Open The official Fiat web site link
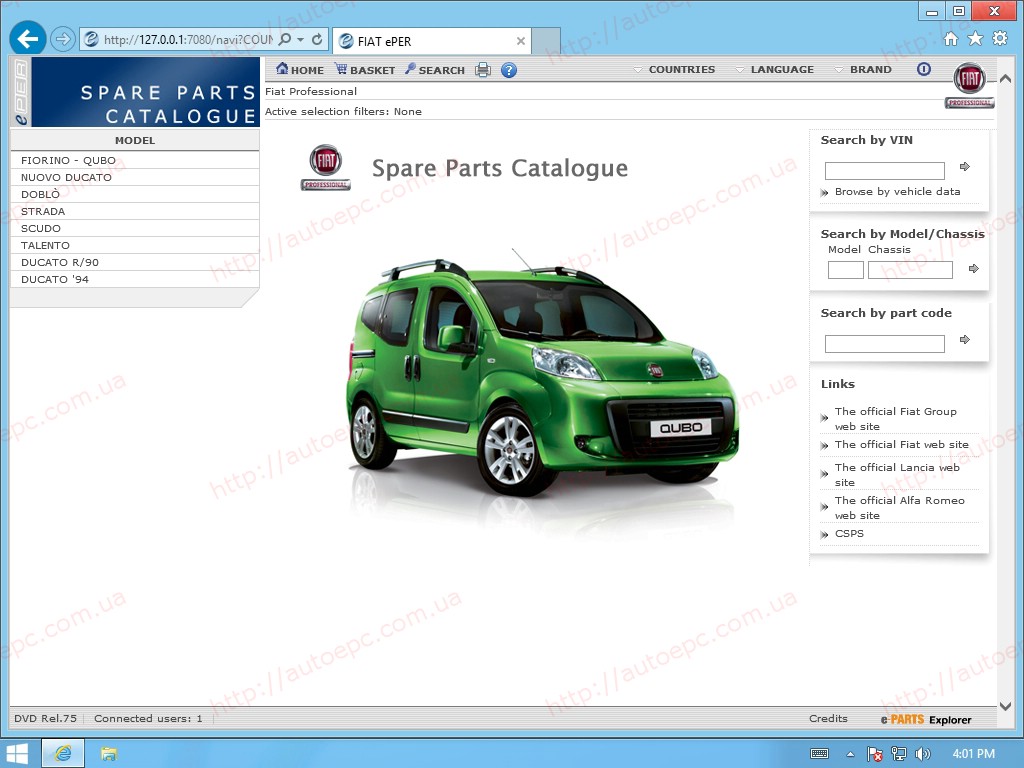1024x768 pixels. click(901, 444)
